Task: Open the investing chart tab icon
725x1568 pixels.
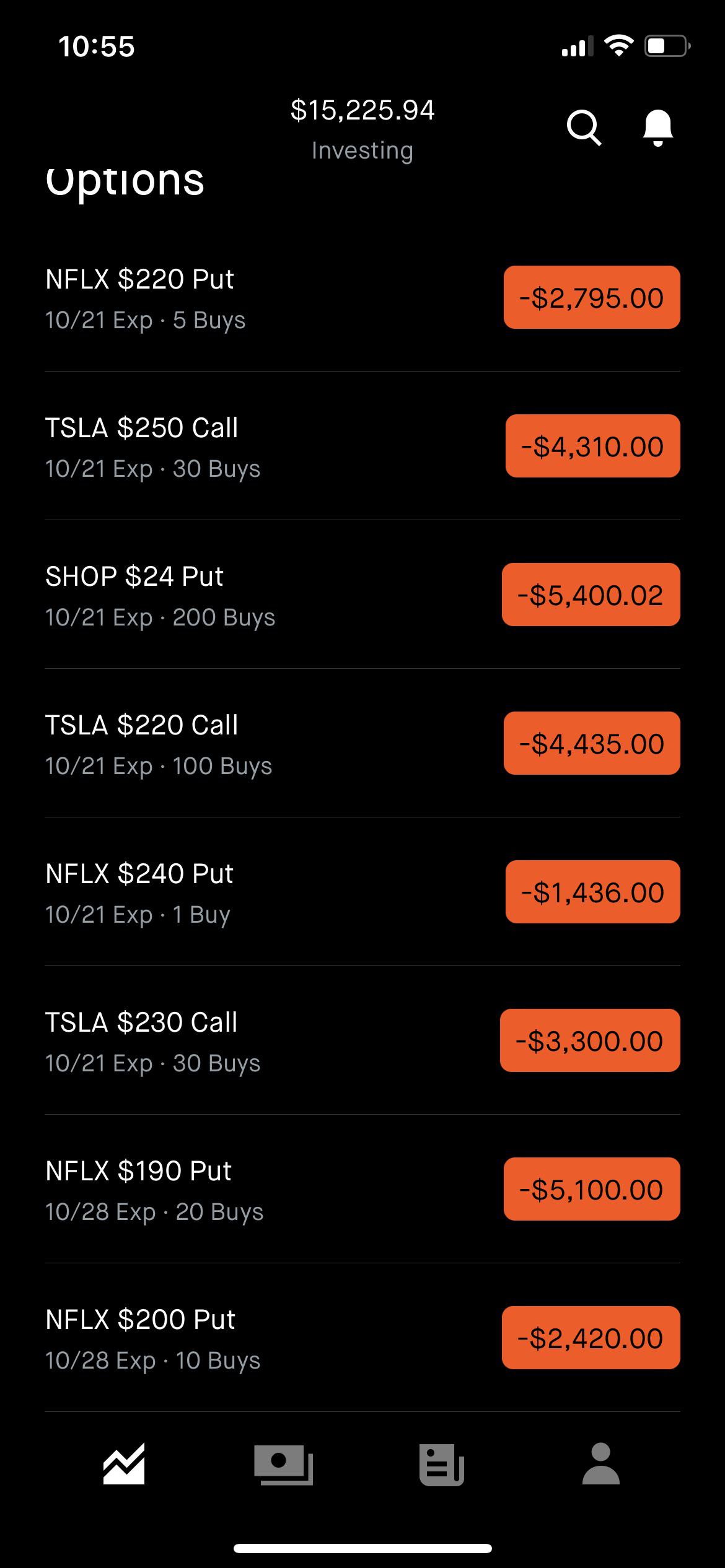Action: [124, 1464]
